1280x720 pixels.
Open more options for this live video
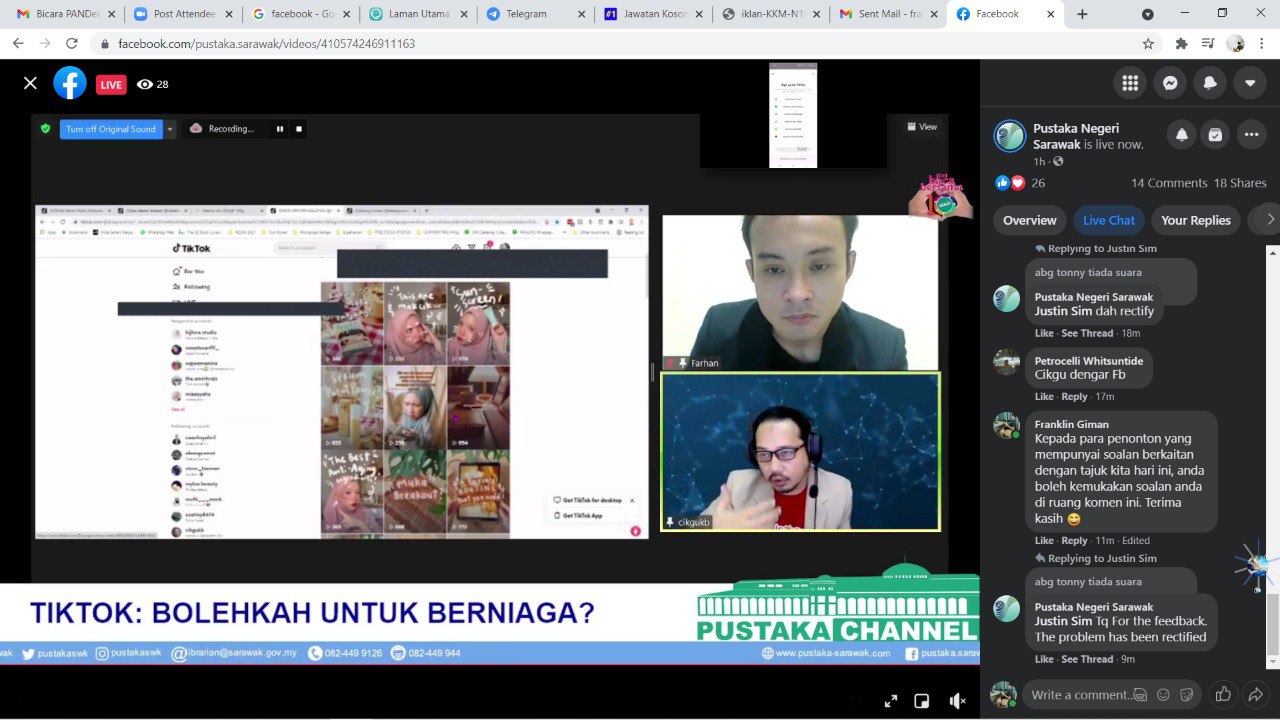(x=1251, y=135)
